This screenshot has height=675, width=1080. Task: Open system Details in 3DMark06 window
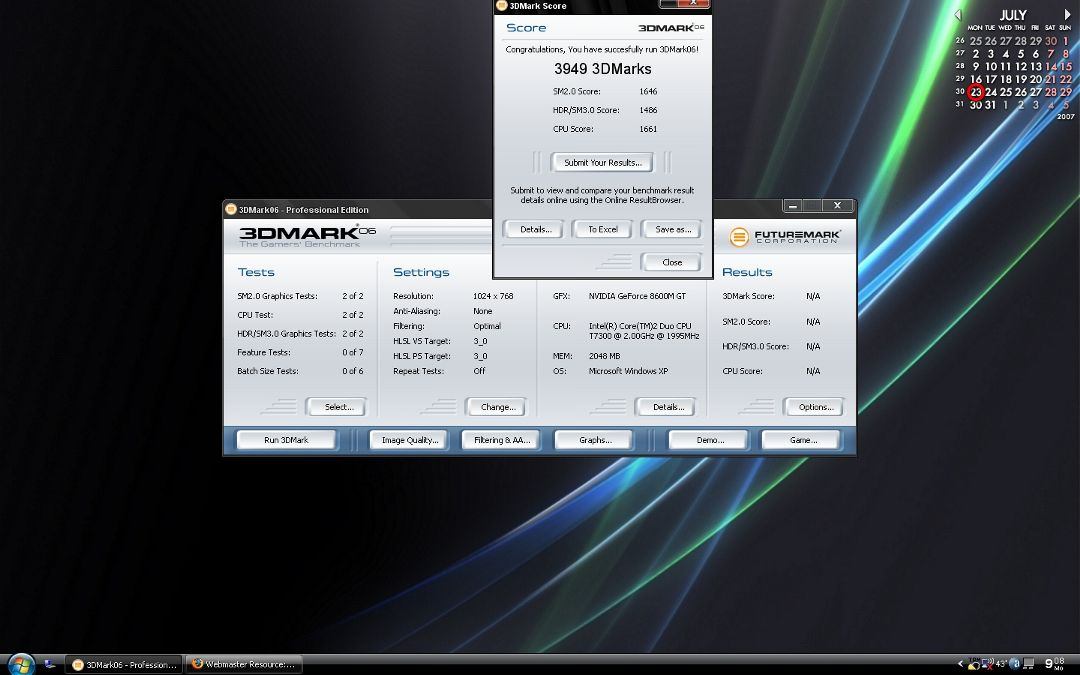[x=666, y=407]
